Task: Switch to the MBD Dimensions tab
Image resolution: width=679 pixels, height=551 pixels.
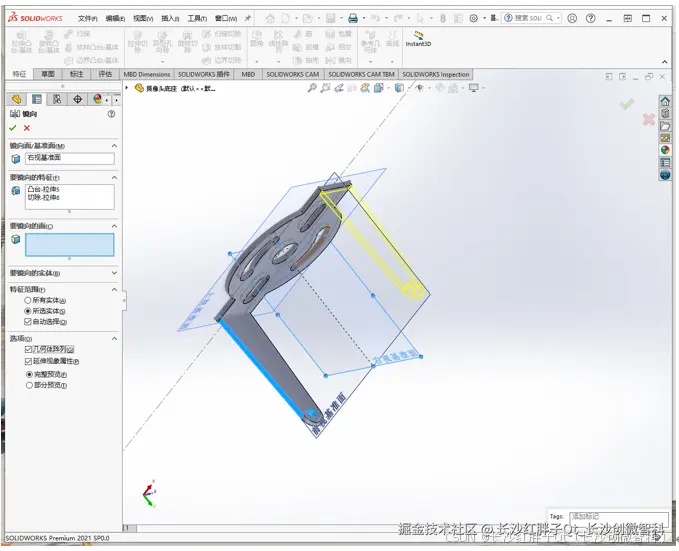Action: pyautogui.click(x=147, y=75)
